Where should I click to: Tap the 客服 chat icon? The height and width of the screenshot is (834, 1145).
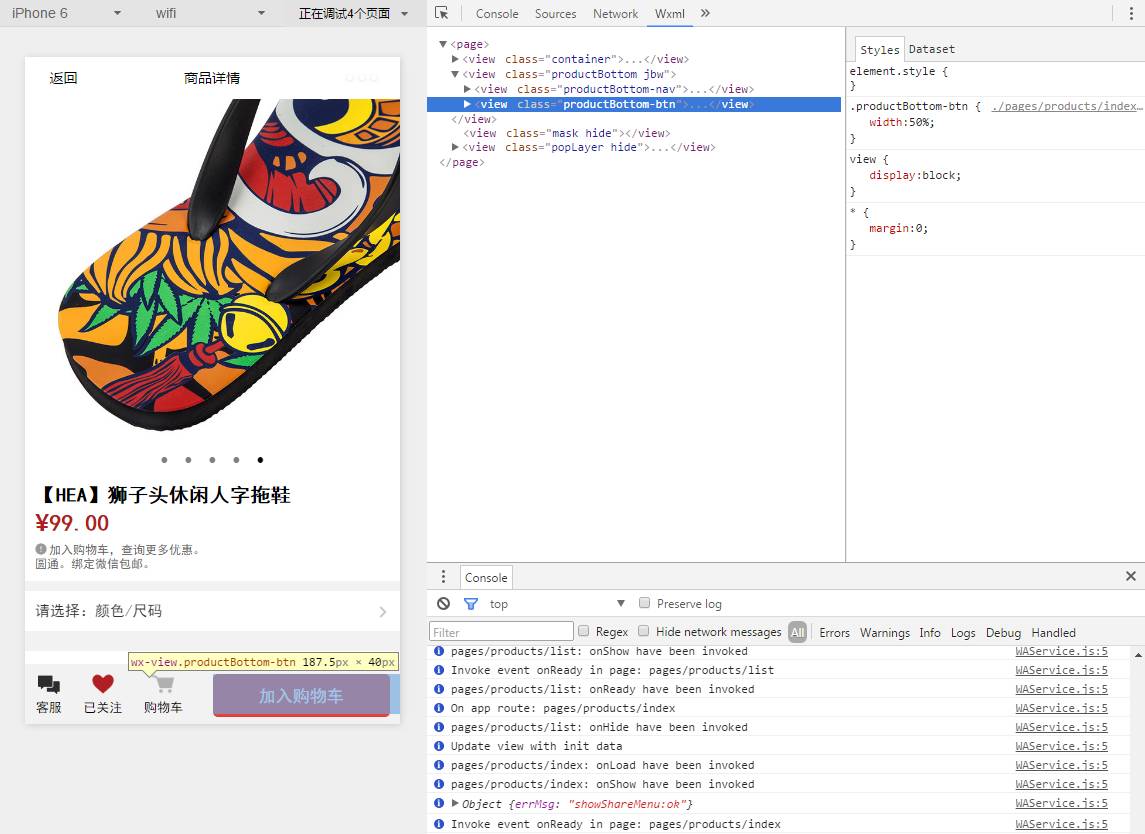coord(49,685)
